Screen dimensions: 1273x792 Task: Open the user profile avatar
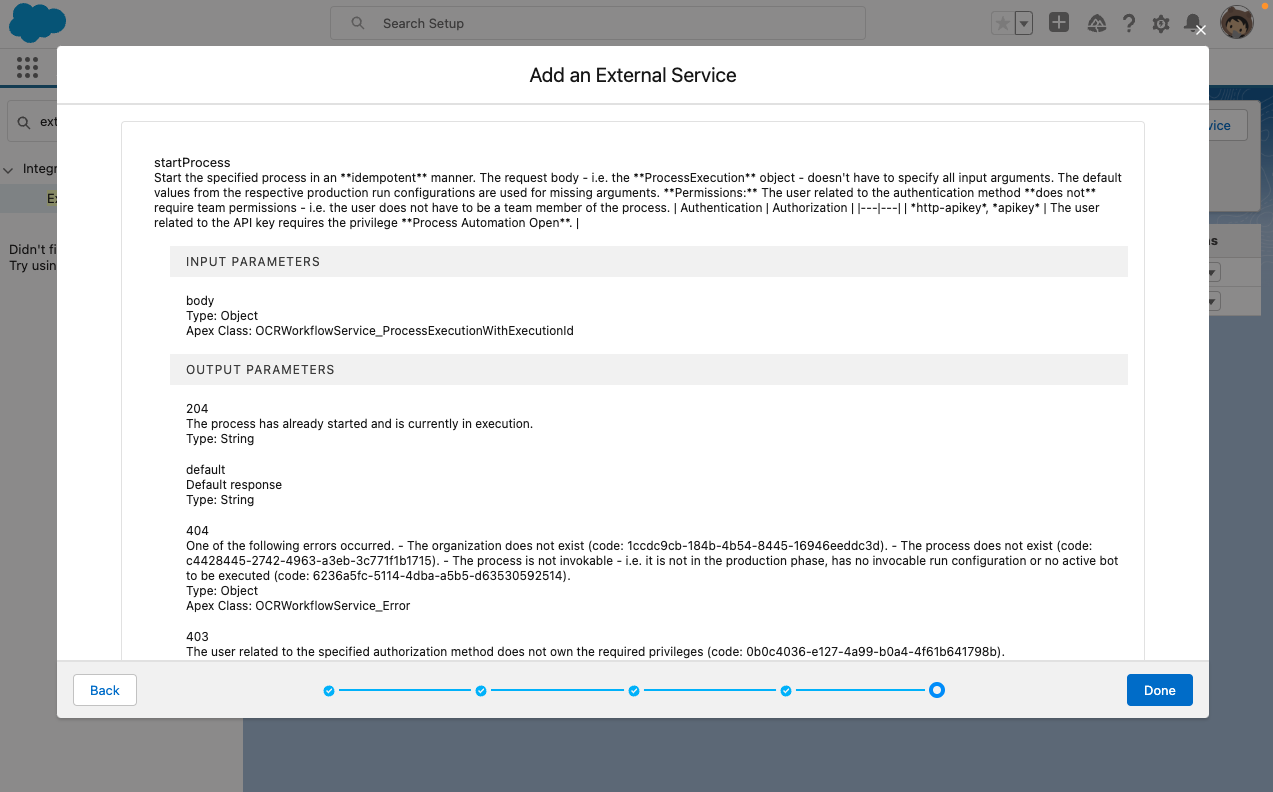click(1237, 23)
